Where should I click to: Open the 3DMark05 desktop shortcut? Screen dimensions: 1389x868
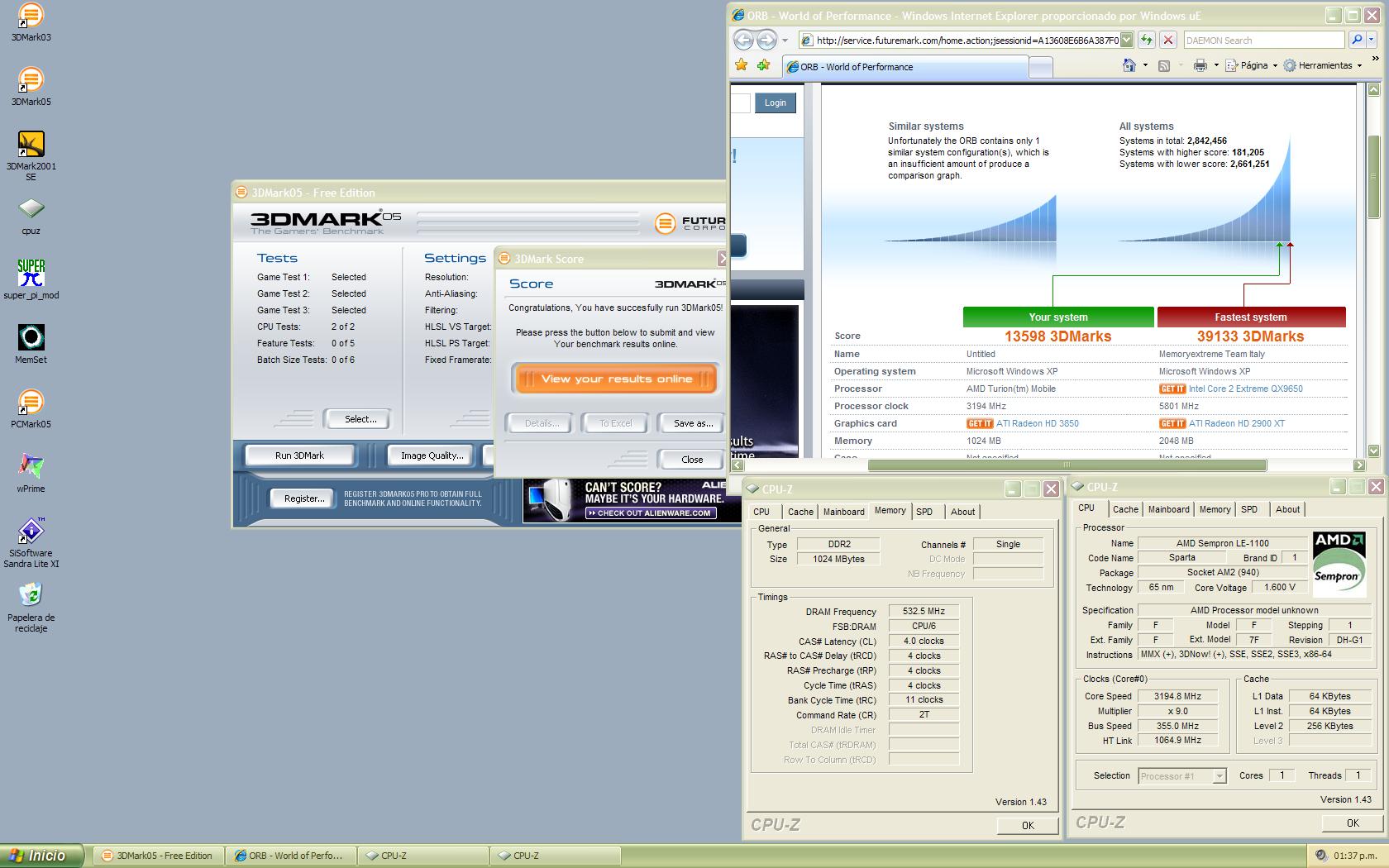31,87
